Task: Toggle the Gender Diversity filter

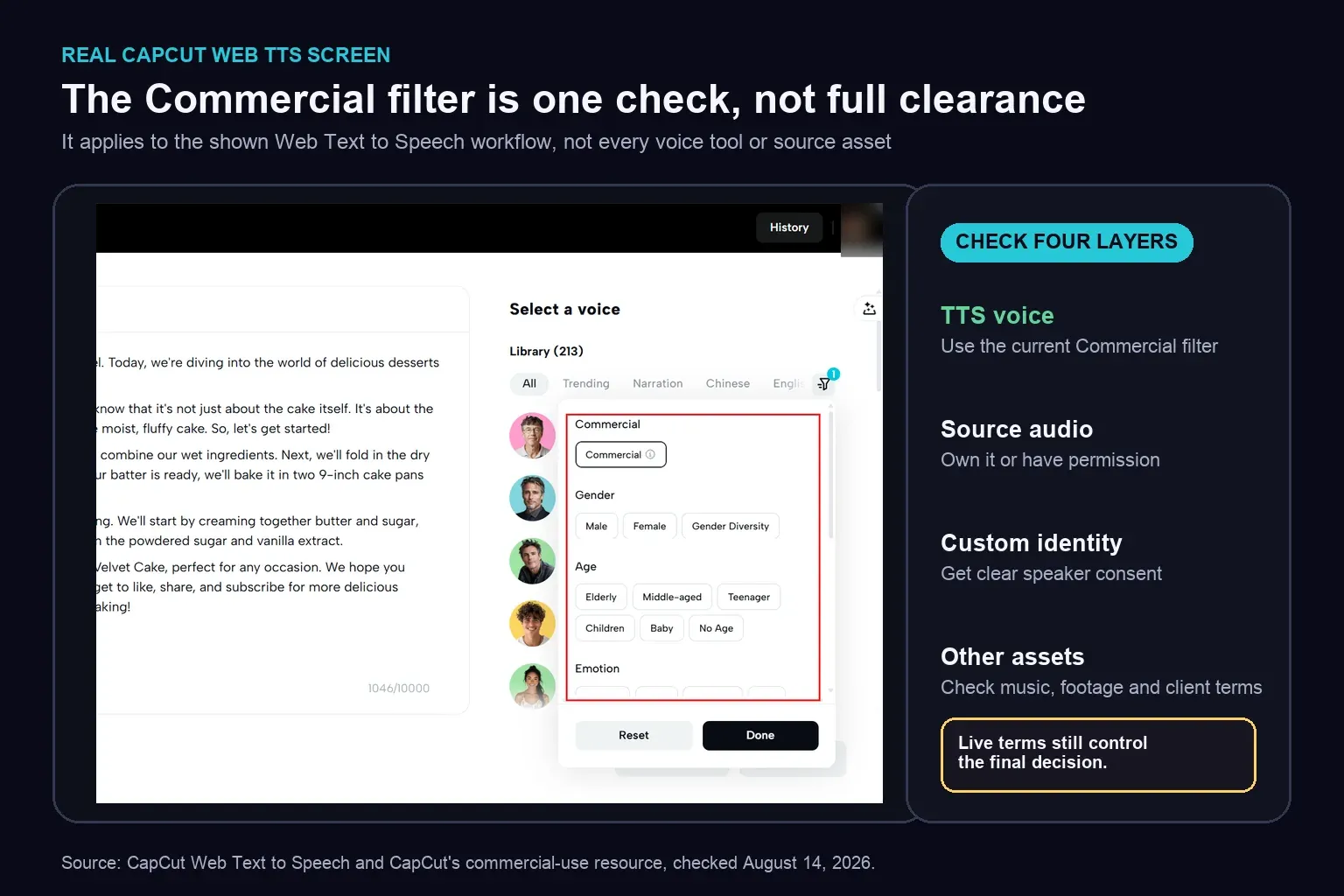Action: point(730,526)
